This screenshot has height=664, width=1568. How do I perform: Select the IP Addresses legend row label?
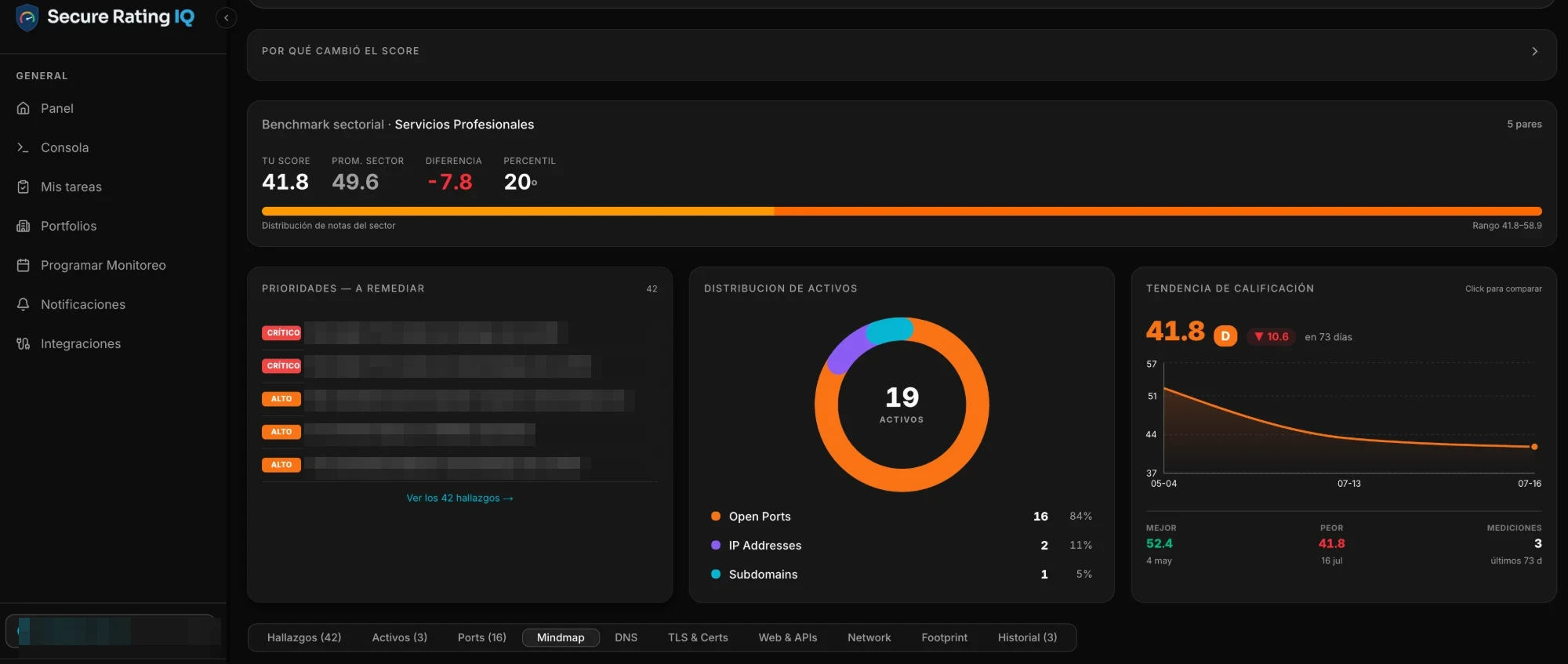point(765,546)
